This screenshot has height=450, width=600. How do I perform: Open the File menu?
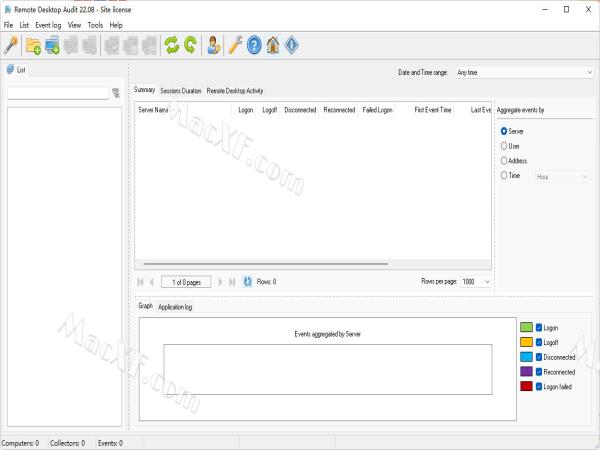tap(8, 25)
